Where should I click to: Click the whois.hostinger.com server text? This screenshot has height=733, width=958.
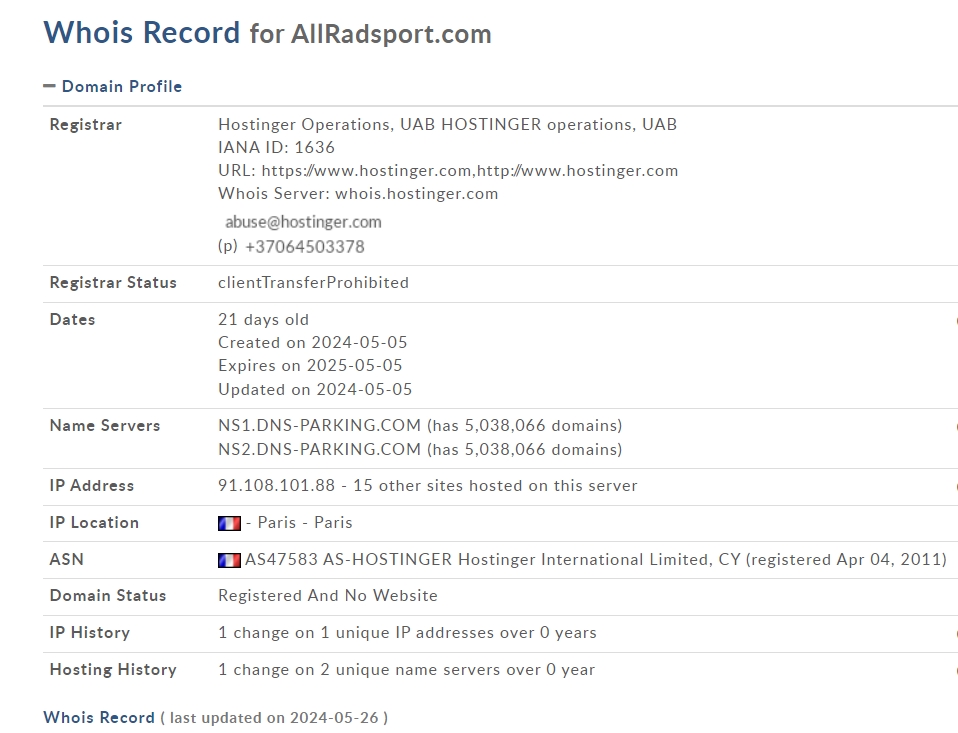pyautogui.click(x=416, y=193)
